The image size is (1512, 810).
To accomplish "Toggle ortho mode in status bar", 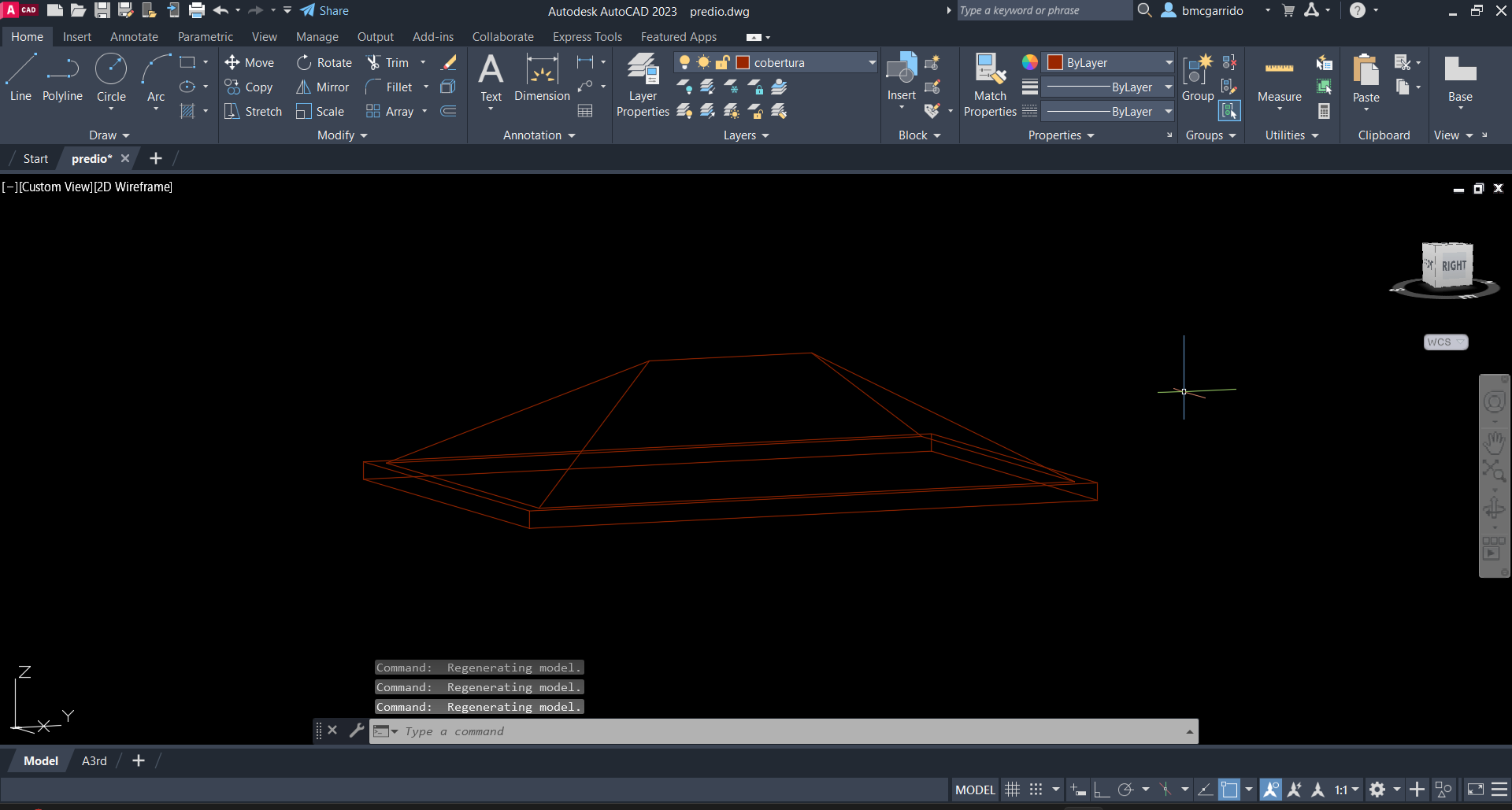I will (x=1101, y=790).
